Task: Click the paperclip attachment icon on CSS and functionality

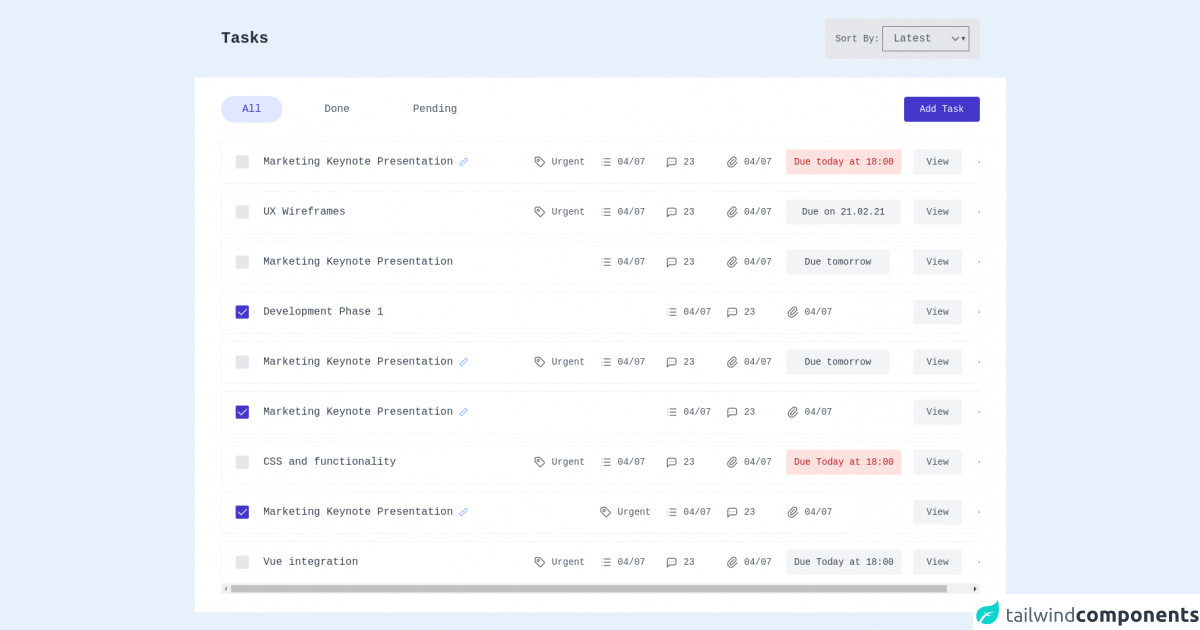Action: 734,461
